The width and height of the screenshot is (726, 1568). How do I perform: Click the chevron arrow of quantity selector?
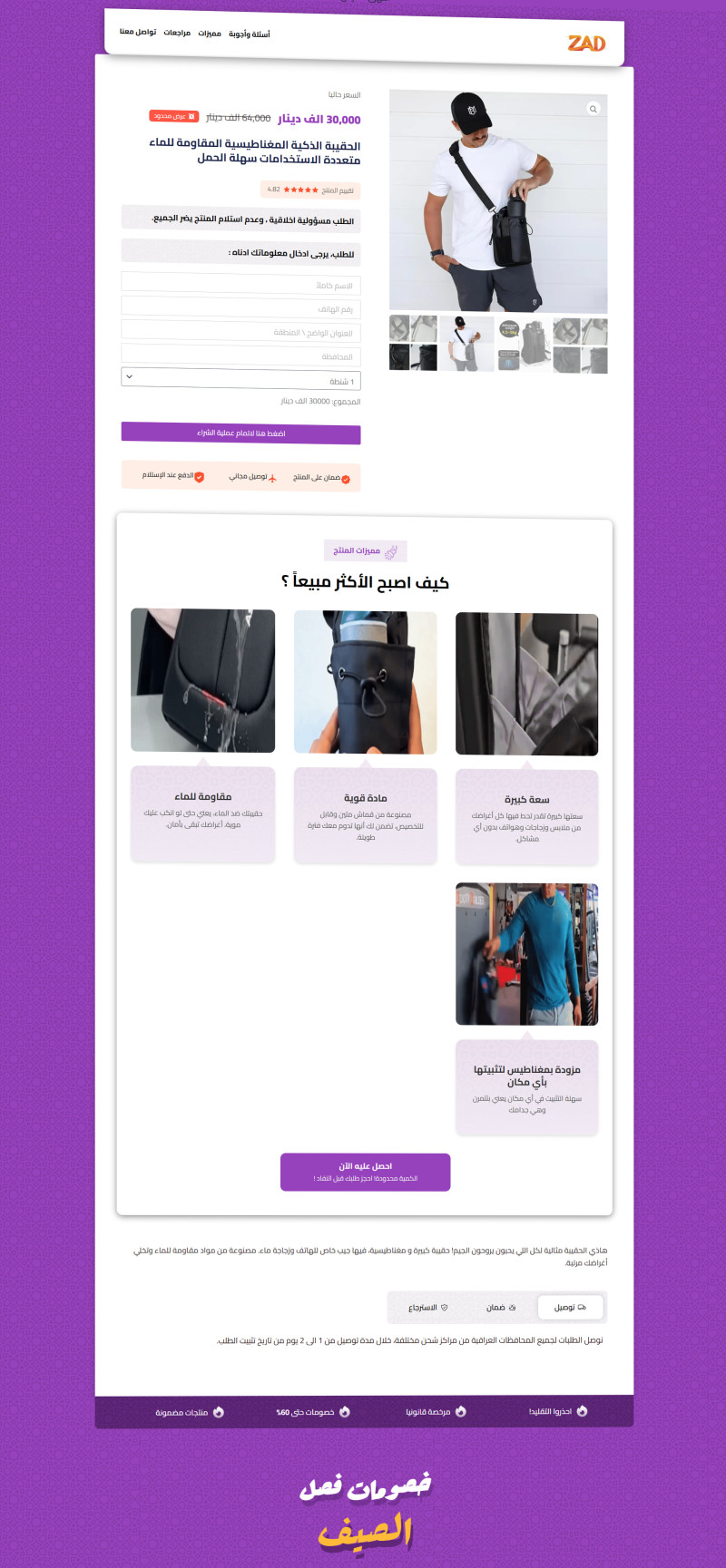point(129,376)
